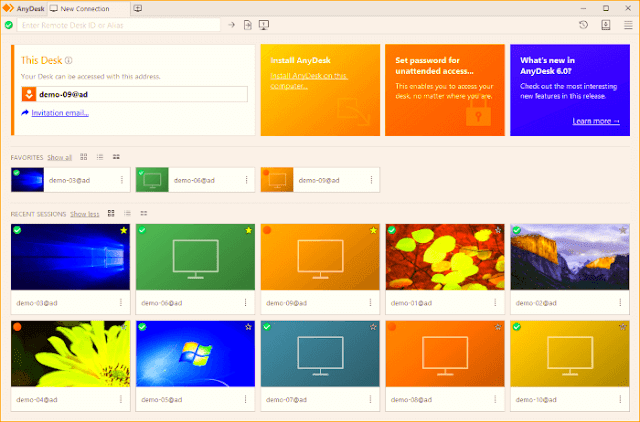This screenshot has width=640, height=422.
Task: Open three-dot menu of demo-02@ad recent session
Action: pyautogui.click(x=620, y=302)
